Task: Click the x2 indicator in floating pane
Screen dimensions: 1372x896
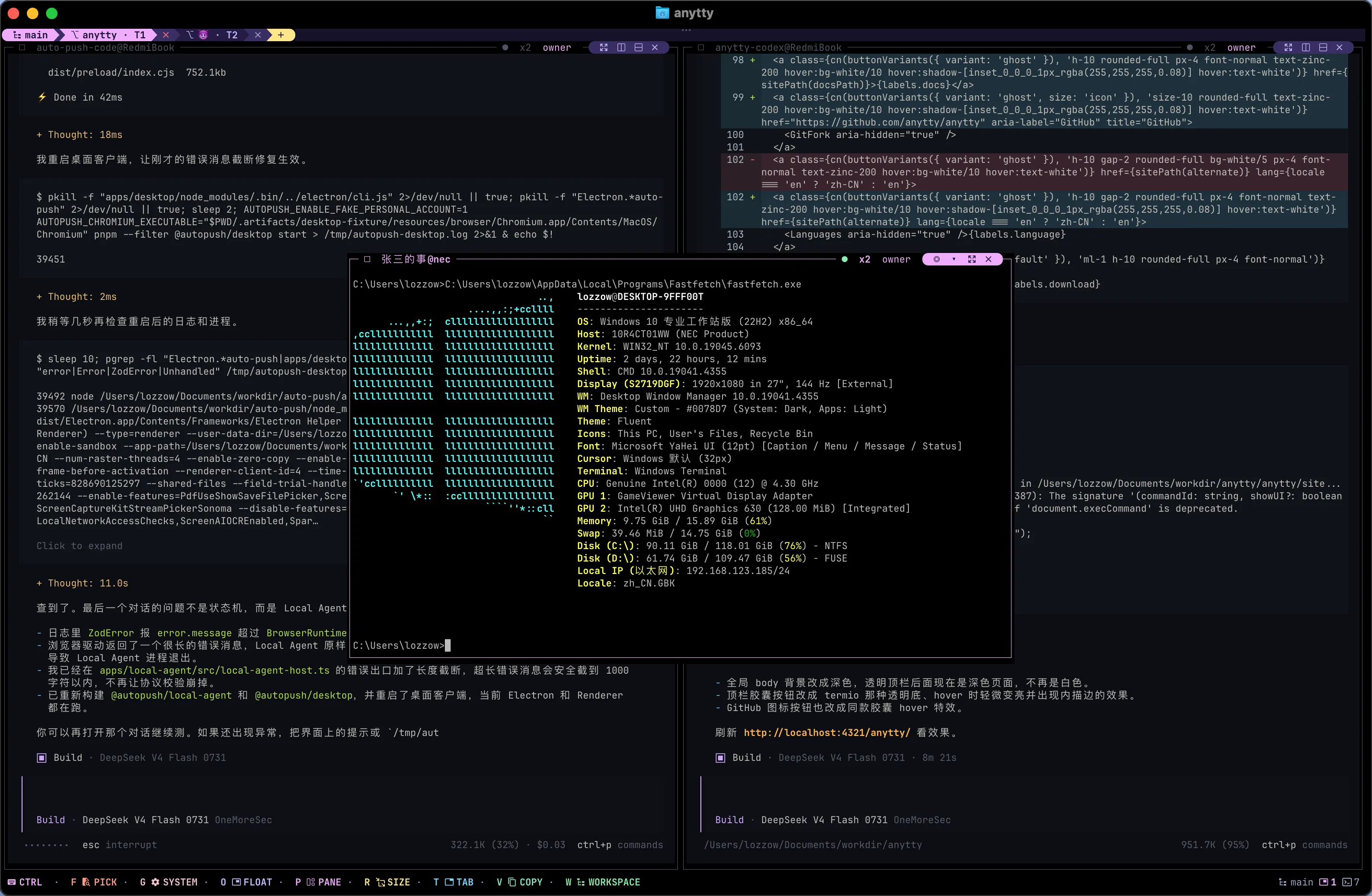Action: coord(865,259)
